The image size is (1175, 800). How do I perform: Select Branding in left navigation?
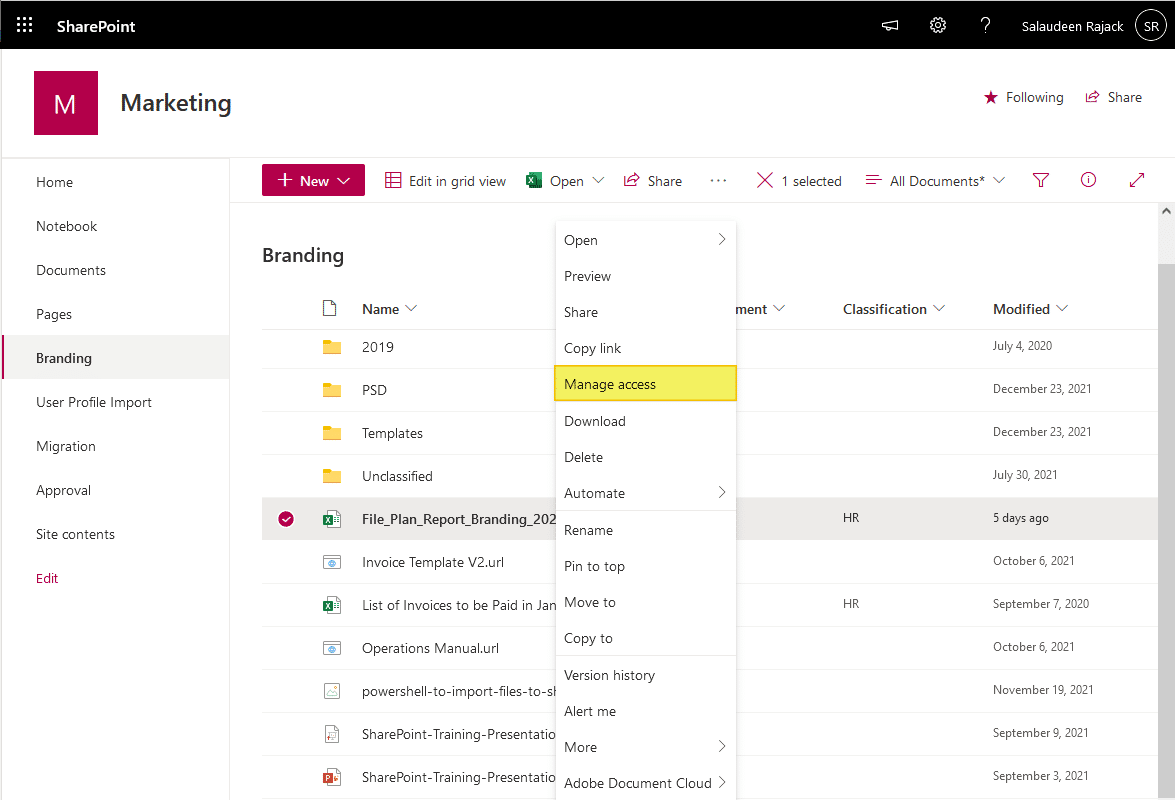coord(116,357)
